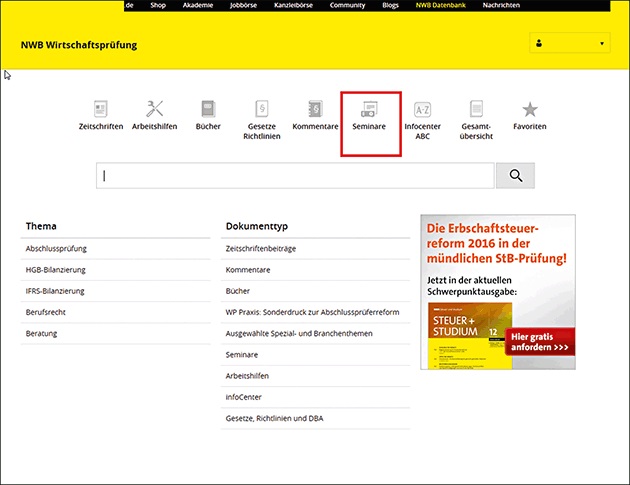This screenshot has height=485, width=630.
Task: Click the Favoriten star icon
Action: (x=529, y=109)
